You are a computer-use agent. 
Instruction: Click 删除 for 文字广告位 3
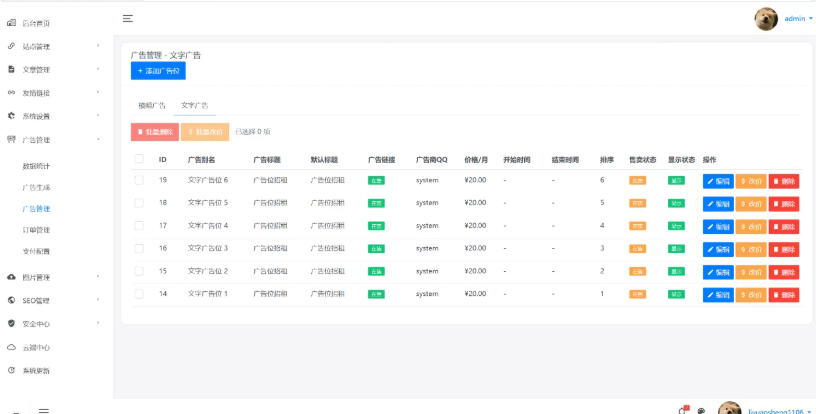[784, 250]
